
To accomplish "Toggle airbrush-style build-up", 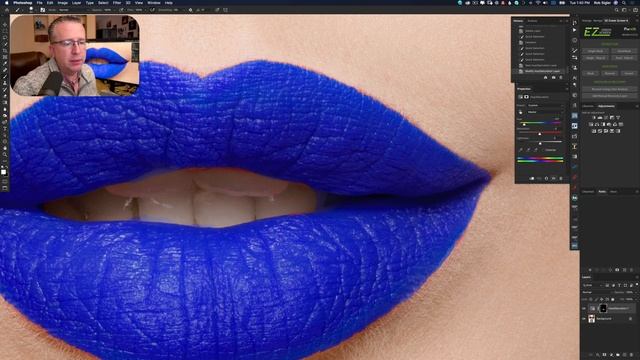I will 152,10.
